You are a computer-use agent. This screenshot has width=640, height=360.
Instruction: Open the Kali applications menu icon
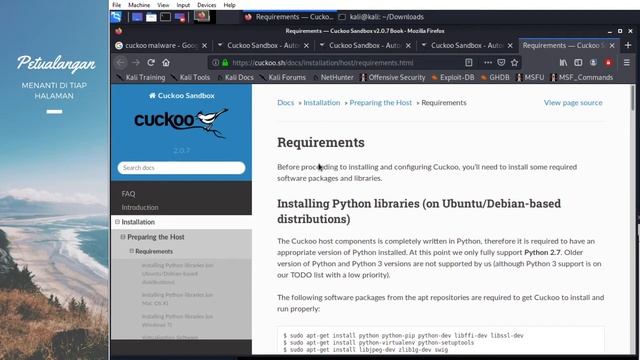(x=116, y=17)
